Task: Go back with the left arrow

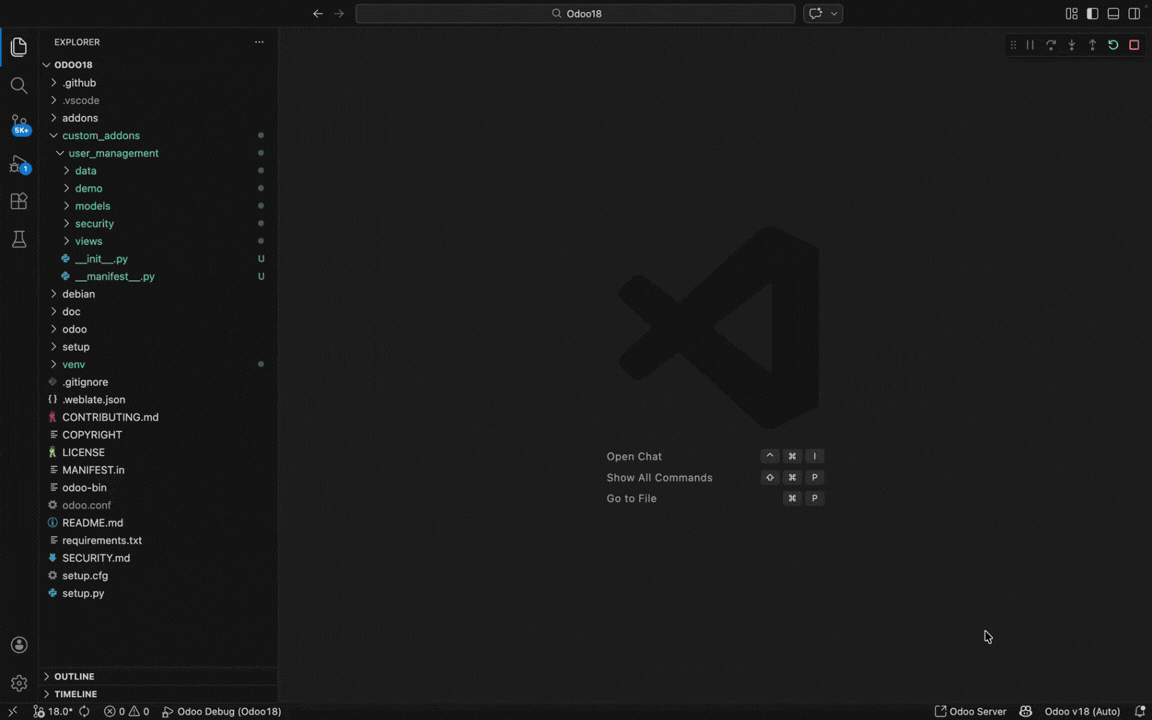Action: click(318, 14)
